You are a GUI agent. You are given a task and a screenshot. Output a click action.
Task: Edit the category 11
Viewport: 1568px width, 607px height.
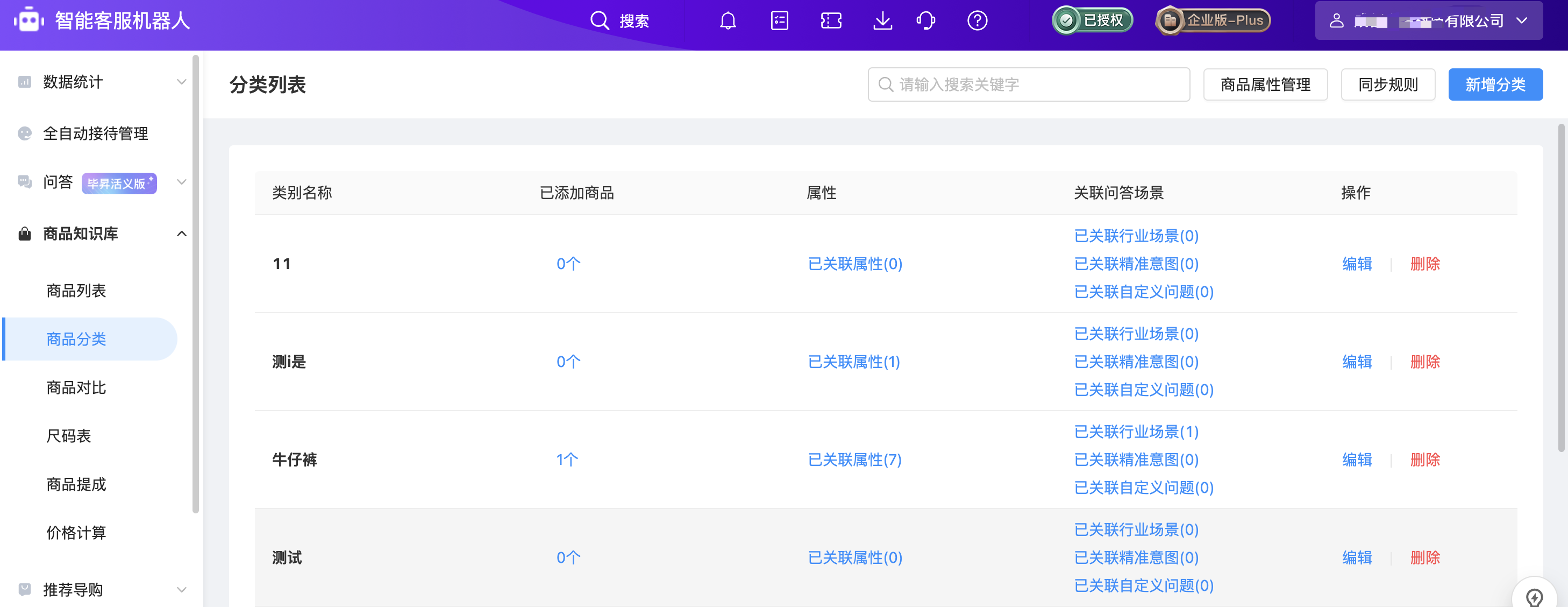click(1357, 264)
